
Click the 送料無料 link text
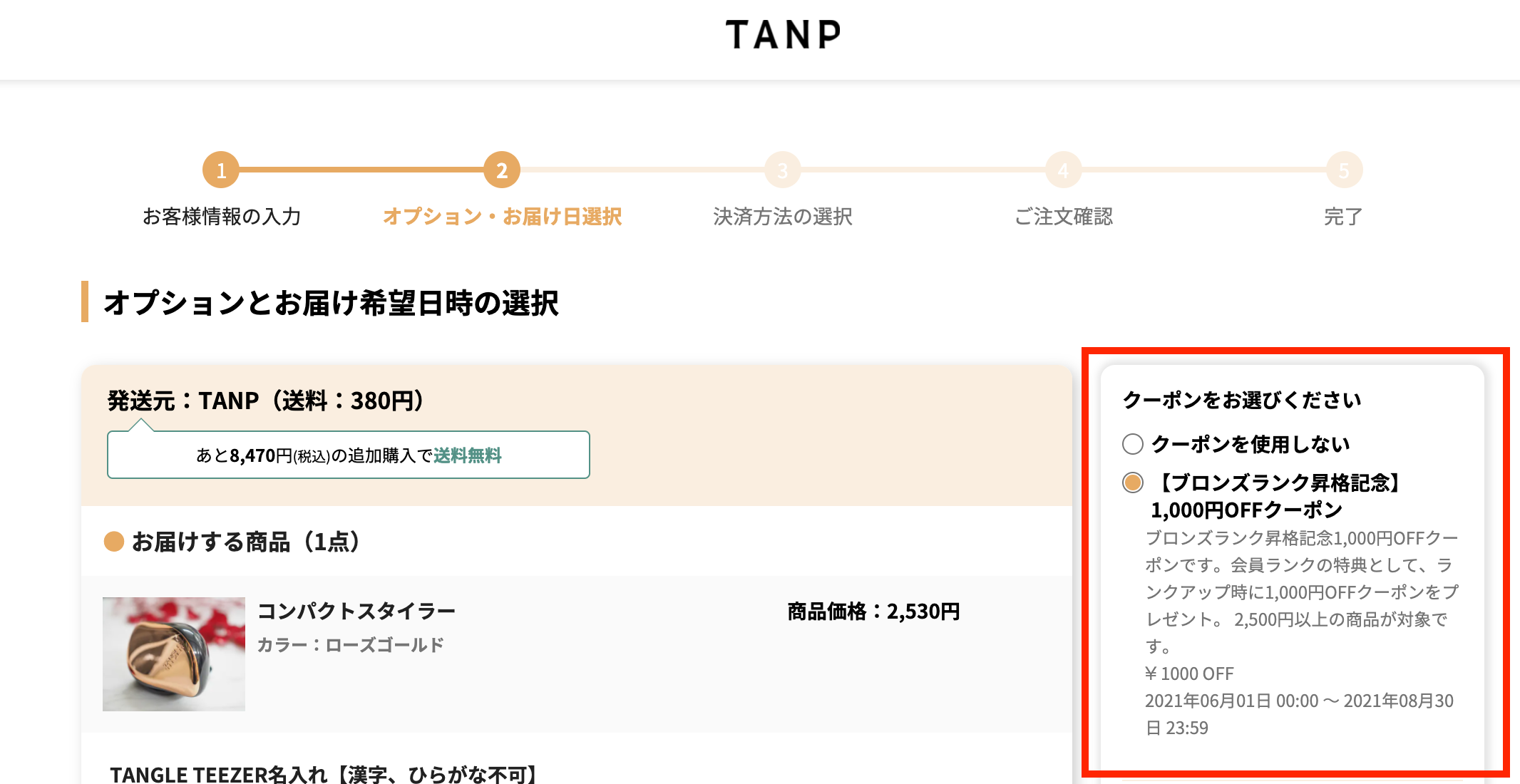[x=468, y=455]
